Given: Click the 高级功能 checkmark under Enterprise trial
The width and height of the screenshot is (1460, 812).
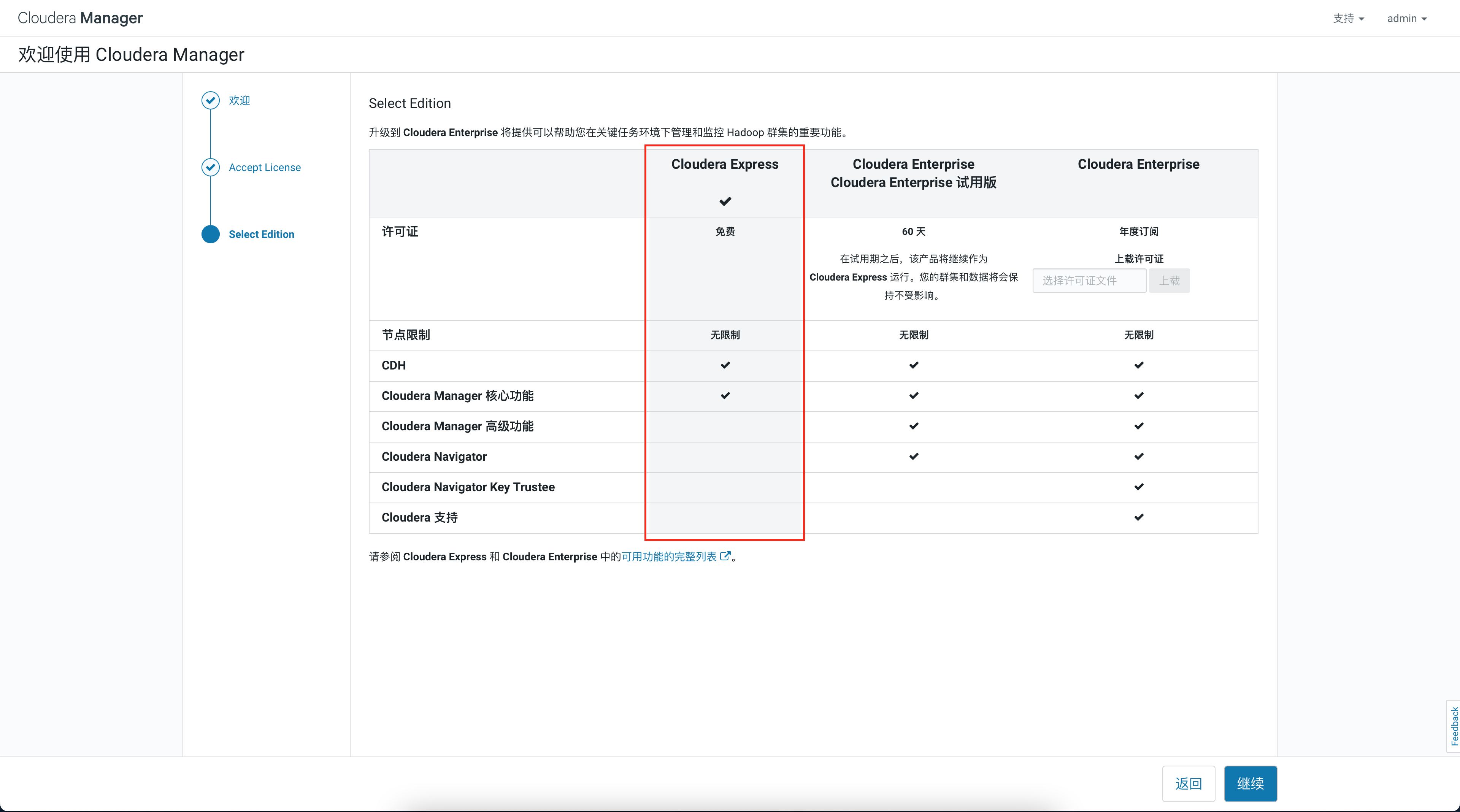Looking at the screenshot, I should click(914, 426).
